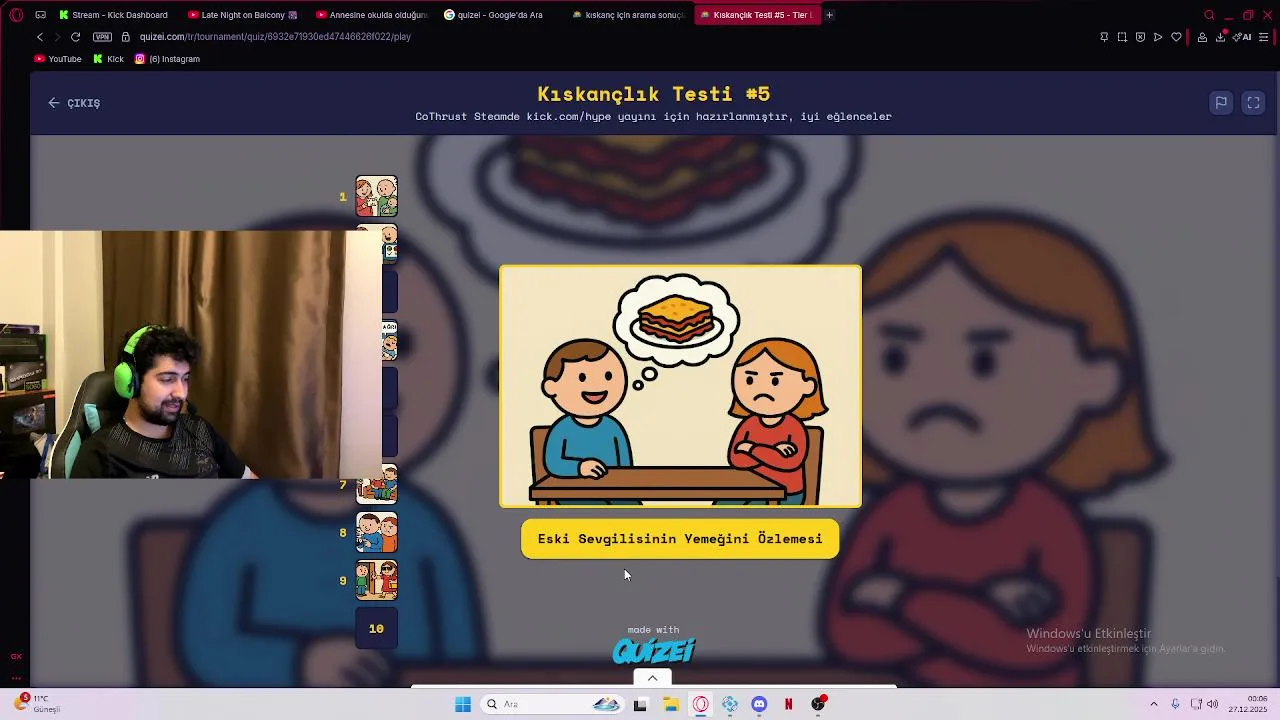Switch to the Late Night on Balcony tab
The width and height of the screenshot is (1280, 720).
[x=242, y=15]
